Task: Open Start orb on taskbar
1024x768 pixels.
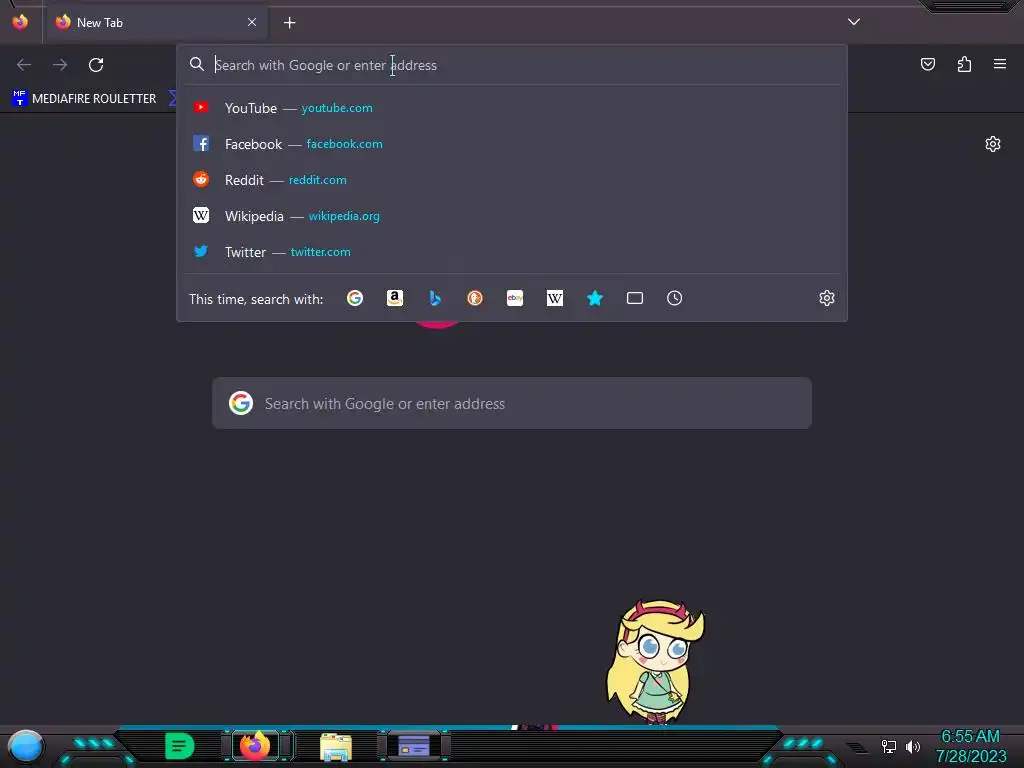Action: click(25, 747)
